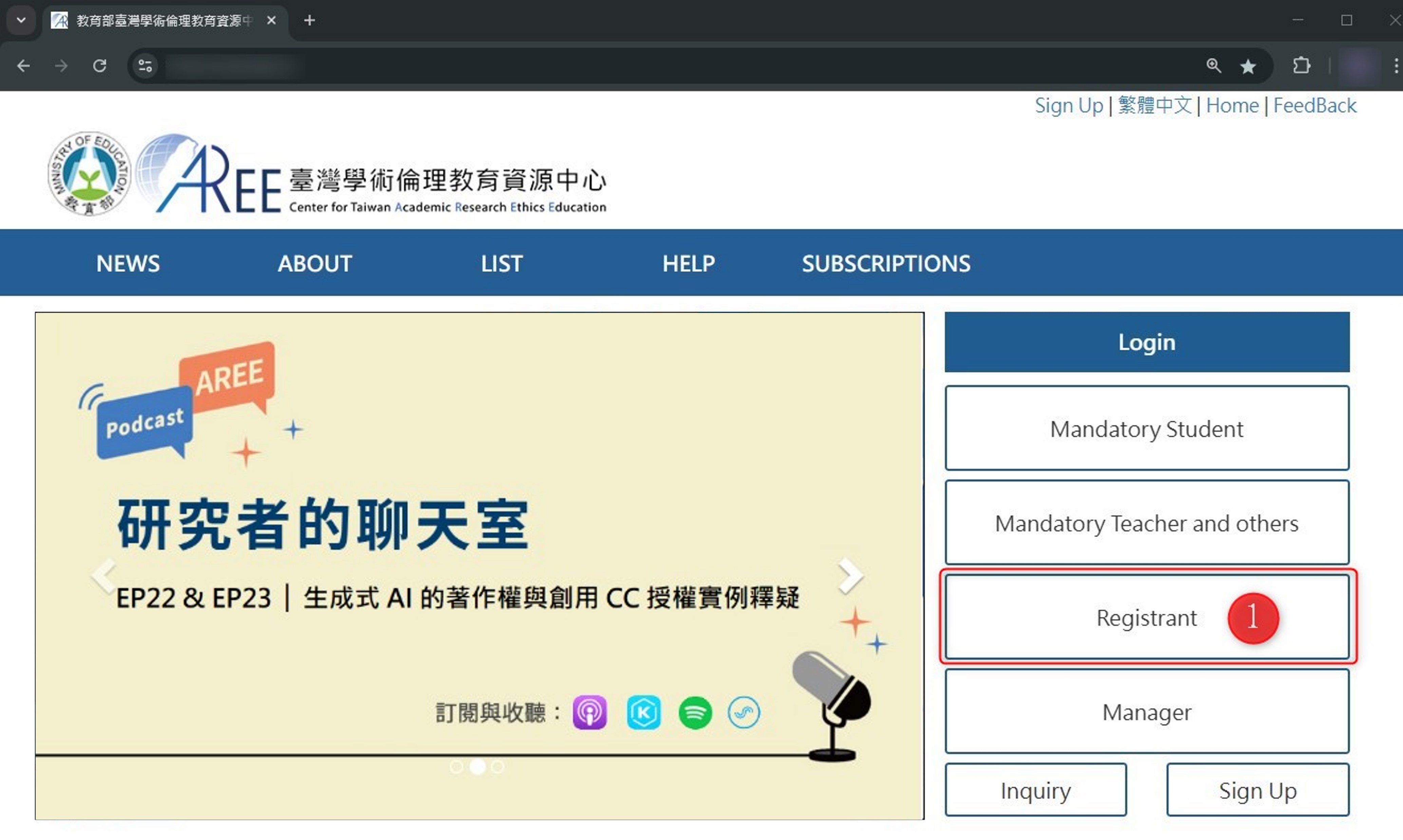Select the Registrant login option
Image resolution: width=1403 pixels, height=840 pixels.
[x=1147, y=617]
